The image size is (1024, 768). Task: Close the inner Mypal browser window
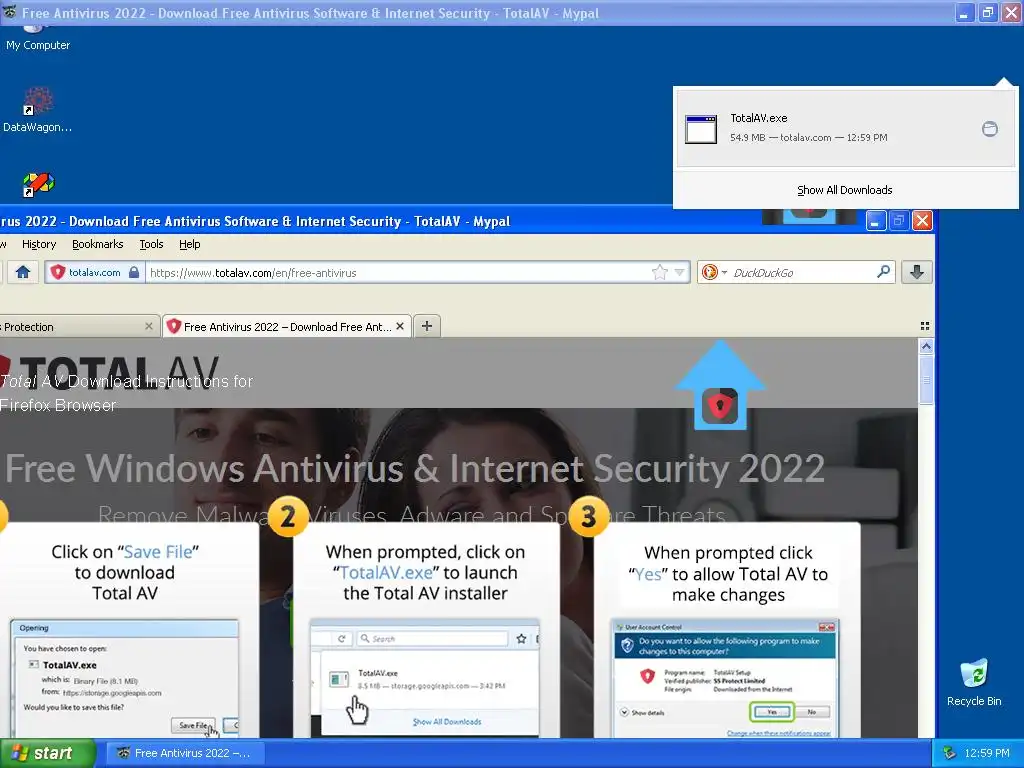click(x=922, y=221)
